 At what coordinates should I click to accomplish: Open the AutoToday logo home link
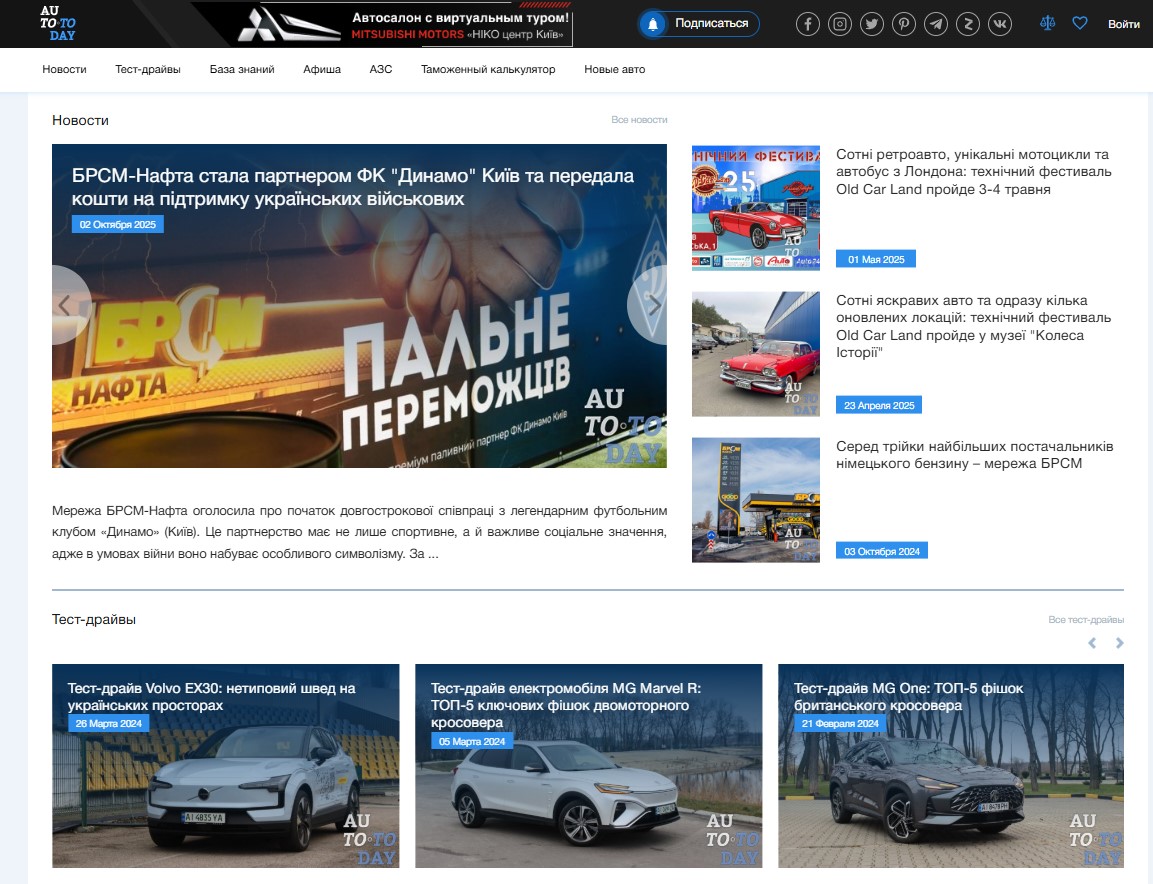(x=58, y=23)
